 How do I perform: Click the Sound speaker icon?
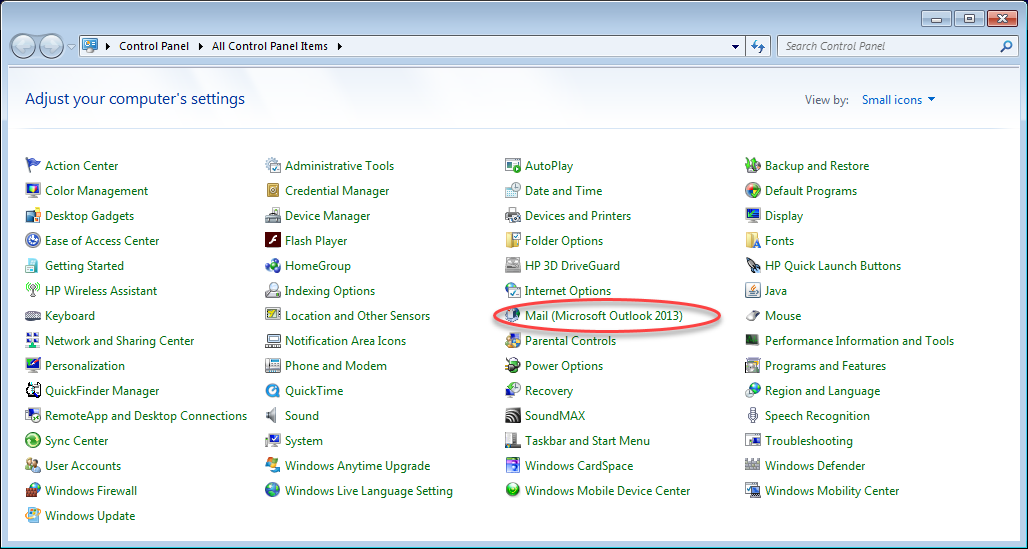point(273,416)
